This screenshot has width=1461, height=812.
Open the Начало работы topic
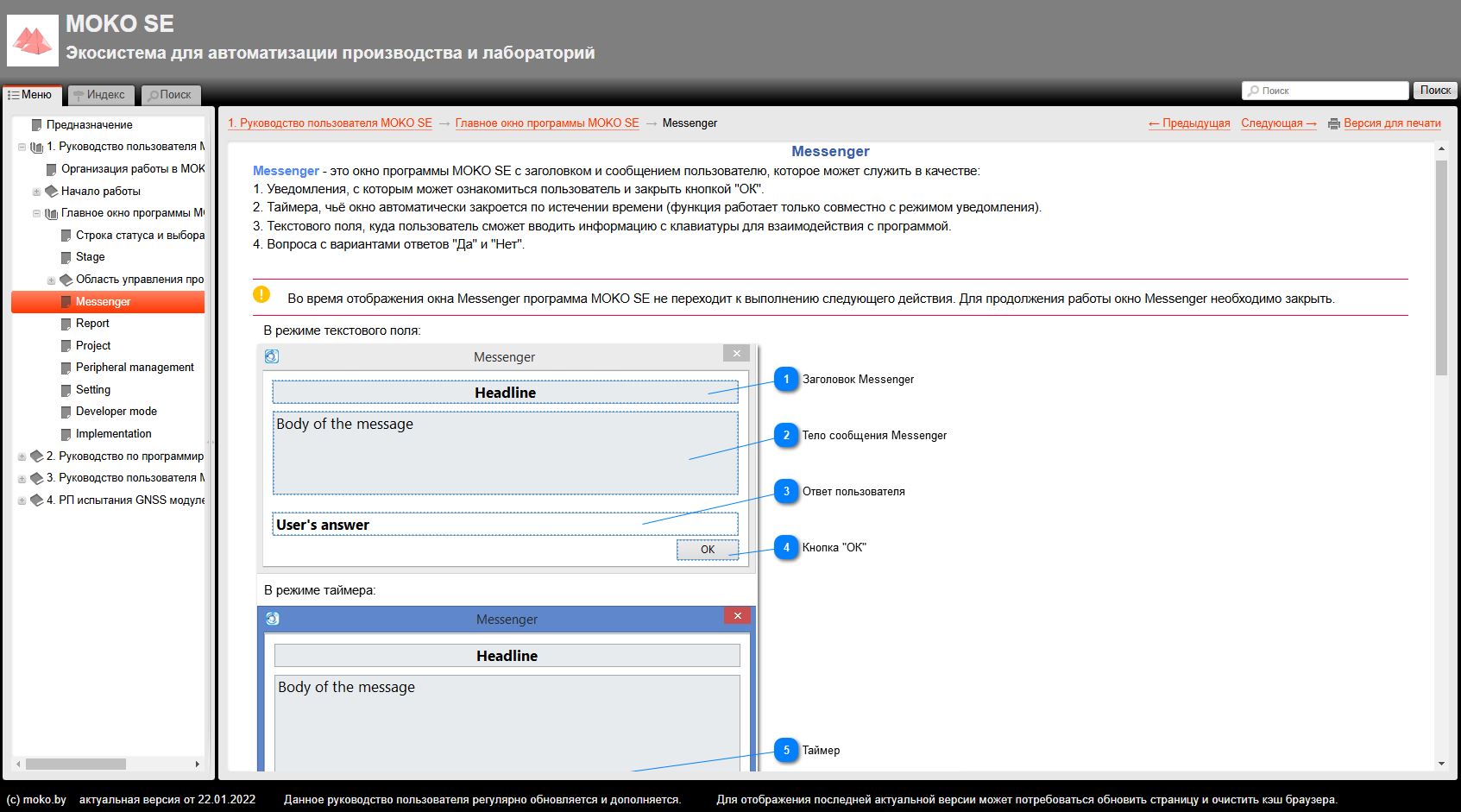tap(100, 191)
